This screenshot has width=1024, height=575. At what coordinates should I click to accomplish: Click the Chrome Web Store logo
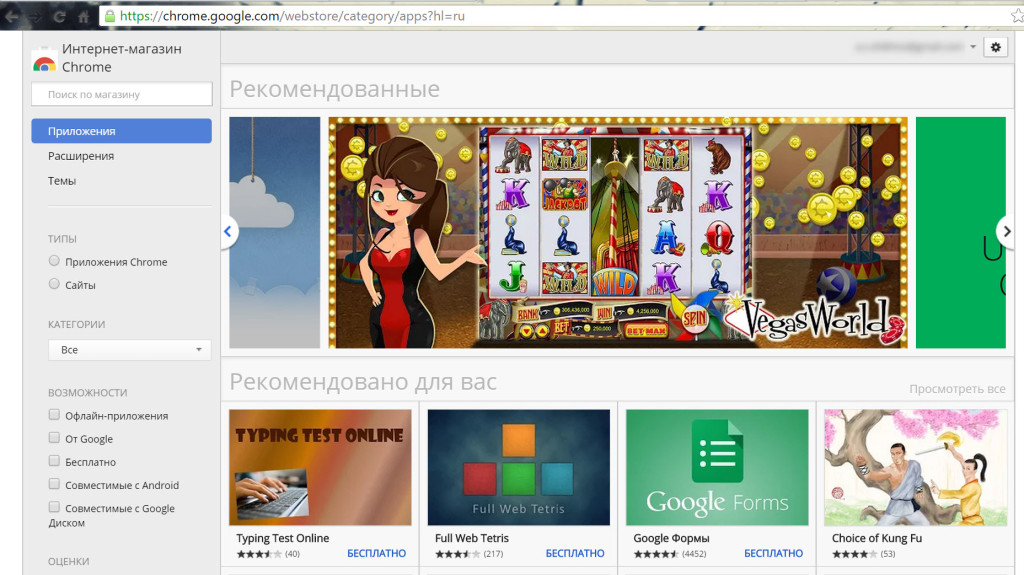click(44, 60)
